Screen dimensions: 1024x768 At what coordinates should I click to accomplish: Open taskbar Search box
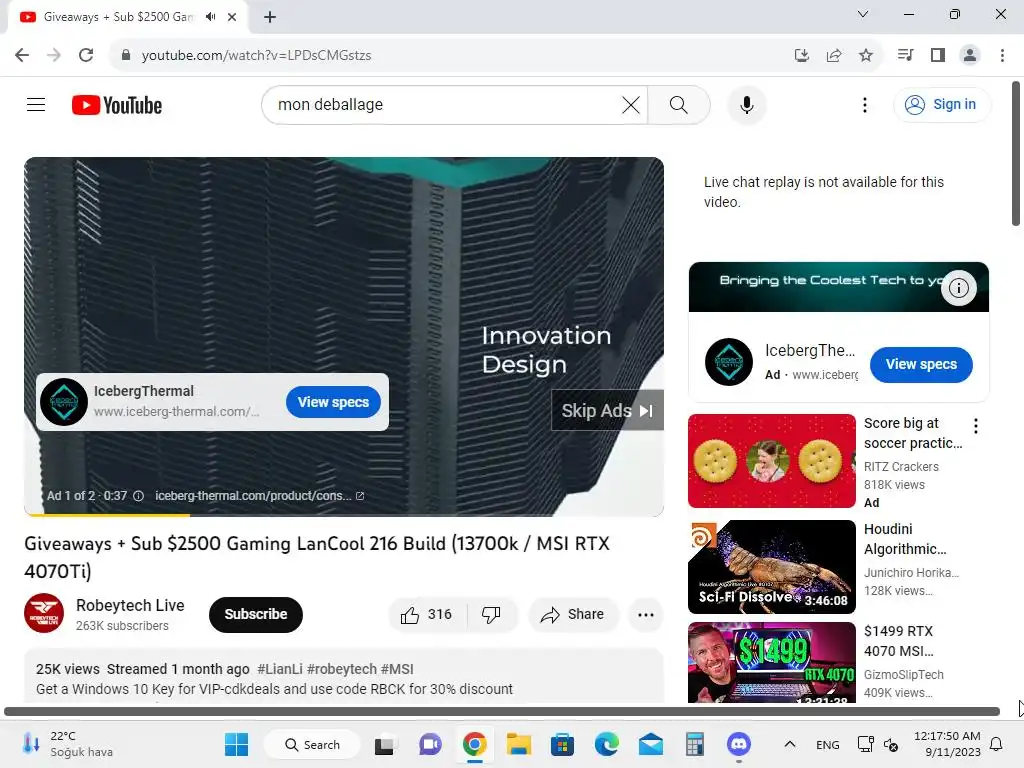click(x=312, y=744)
